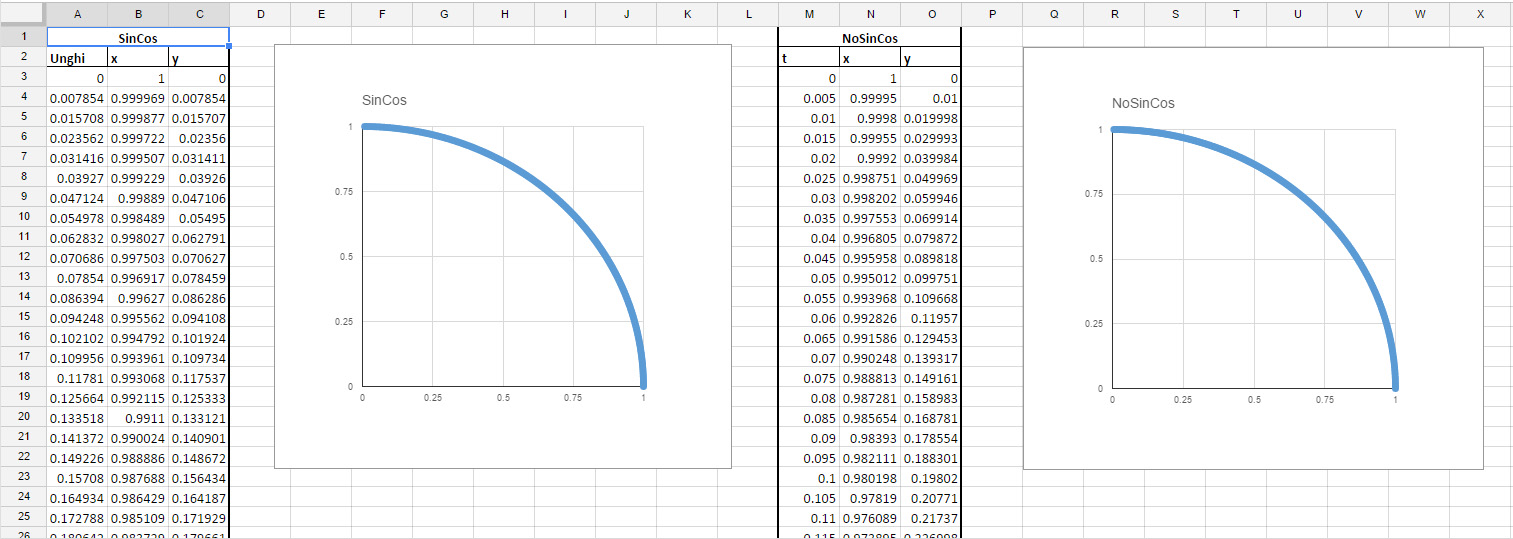Click the cell containing 0.999969

[x=138, y=99]
